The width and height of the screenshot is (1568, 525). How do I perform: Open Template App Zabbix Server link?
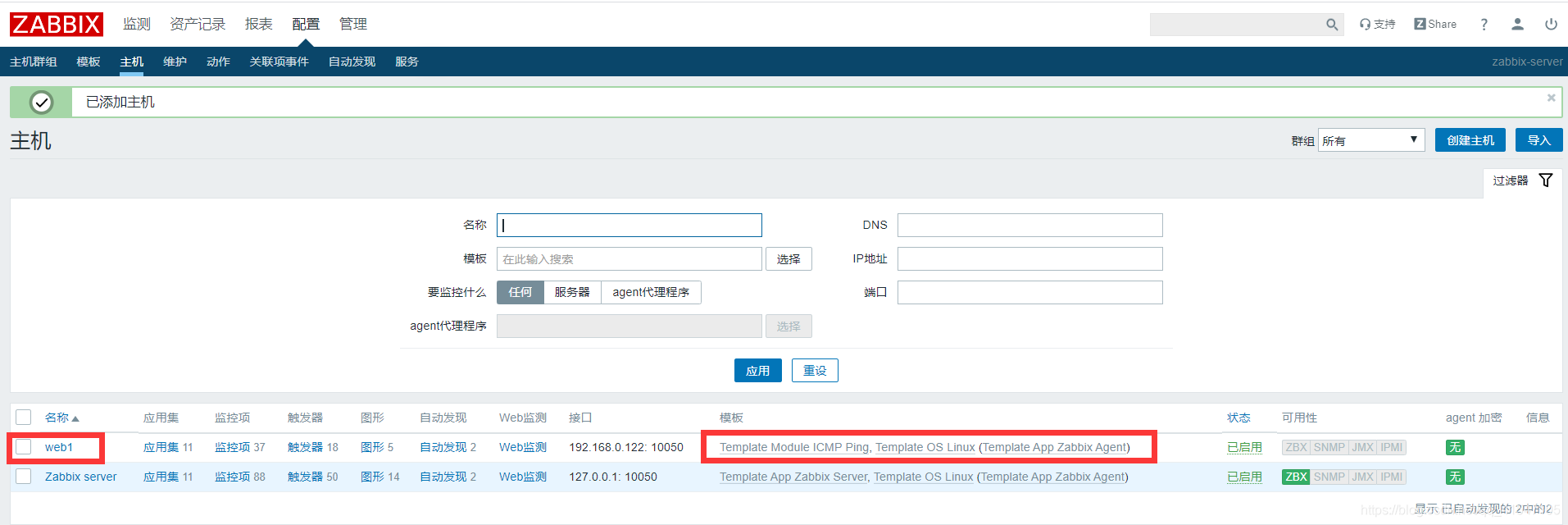click(x=793, y=477)
